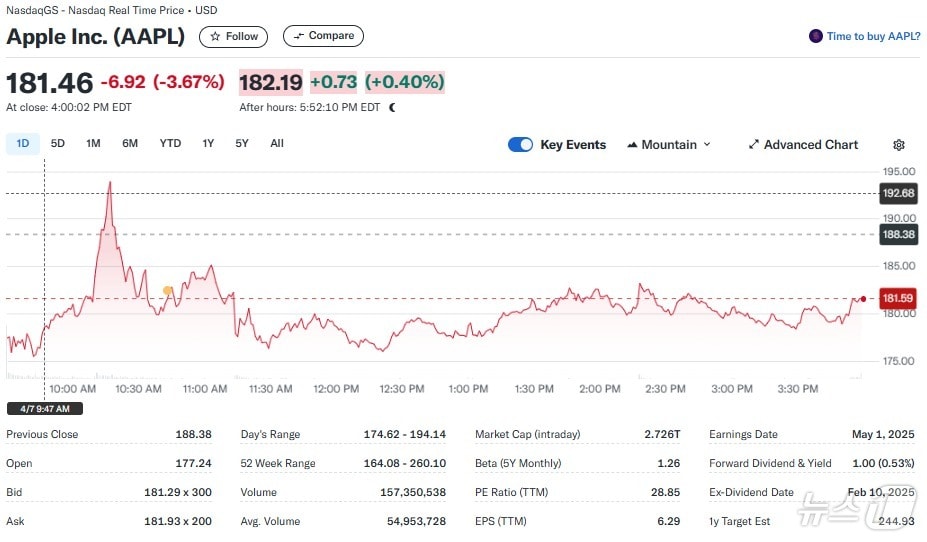Open chart settings gear icon
Image resolution: width=927 pixels, height=542 pixels.
[898, 145]
